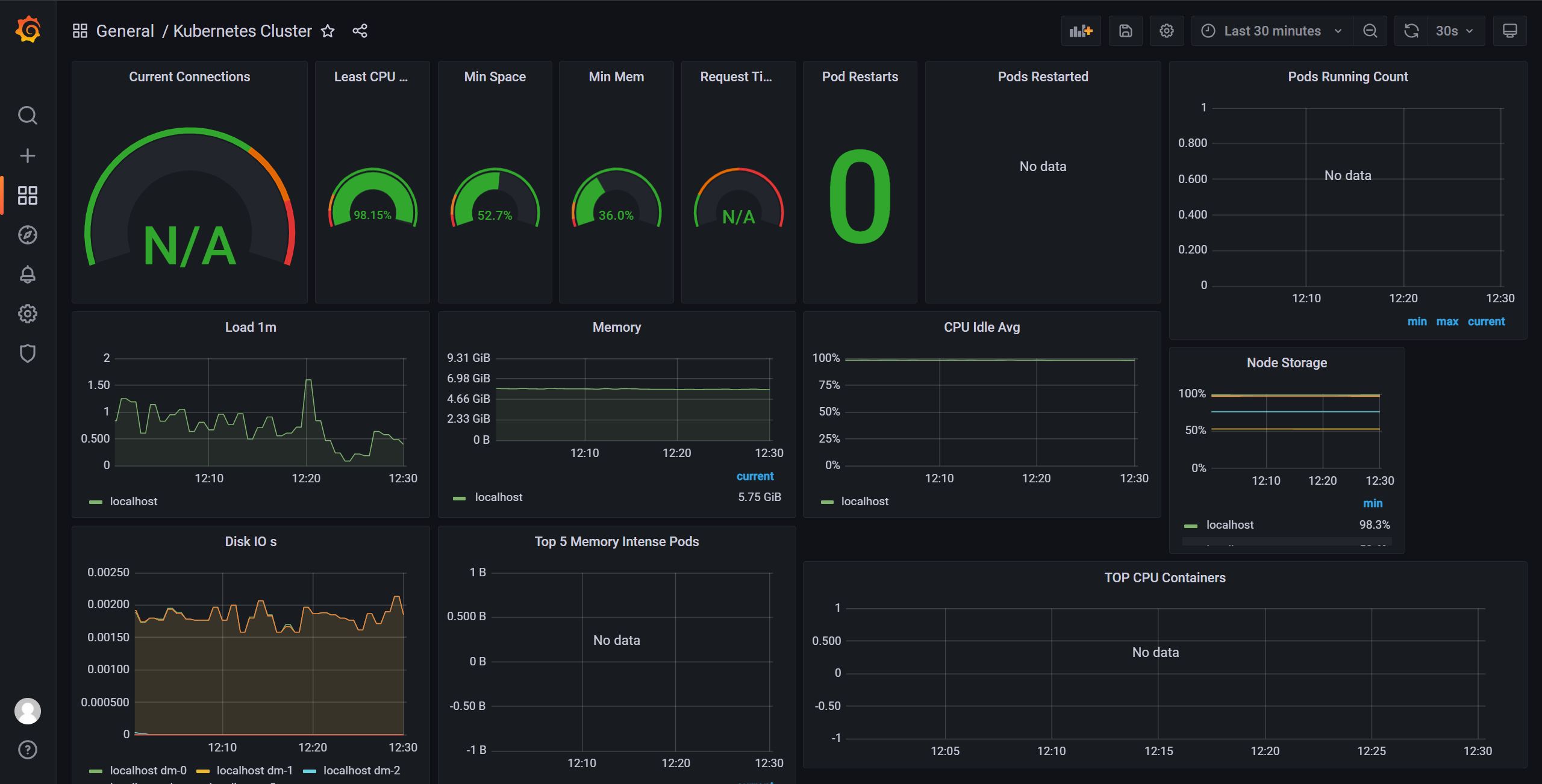Click the Create plus icon in sidebar

click(28, 155)
